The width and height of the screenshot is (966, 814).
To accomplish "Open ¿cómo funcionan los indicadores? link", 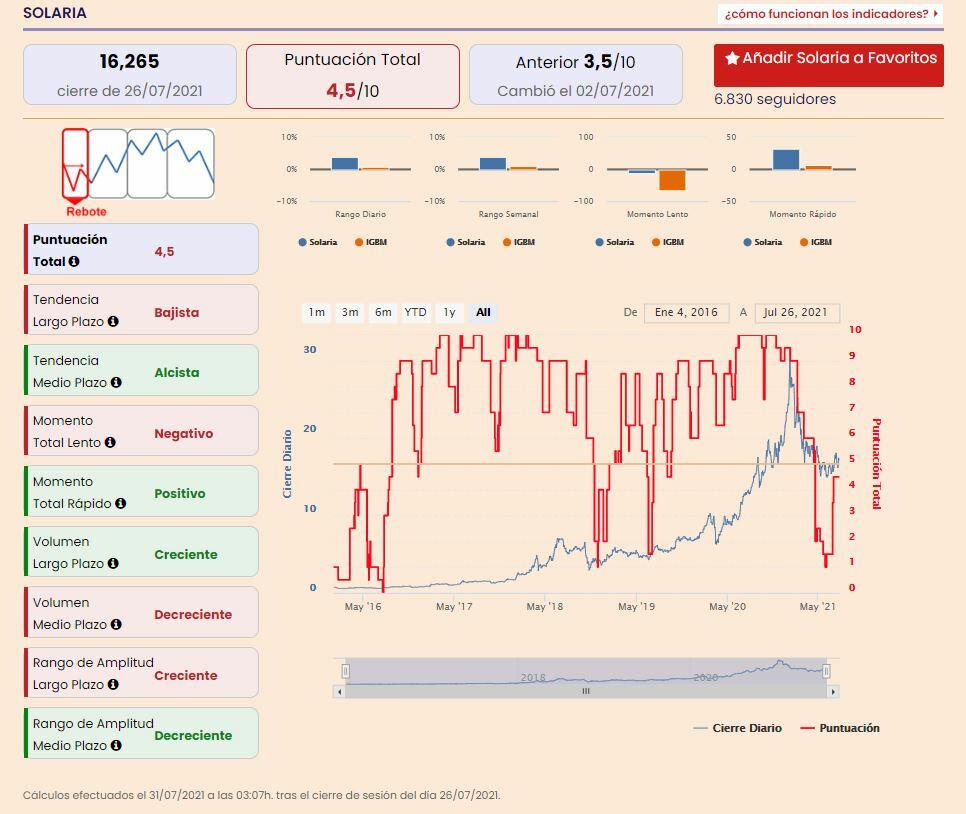I will pyautogui.click(x=830, y=14).
